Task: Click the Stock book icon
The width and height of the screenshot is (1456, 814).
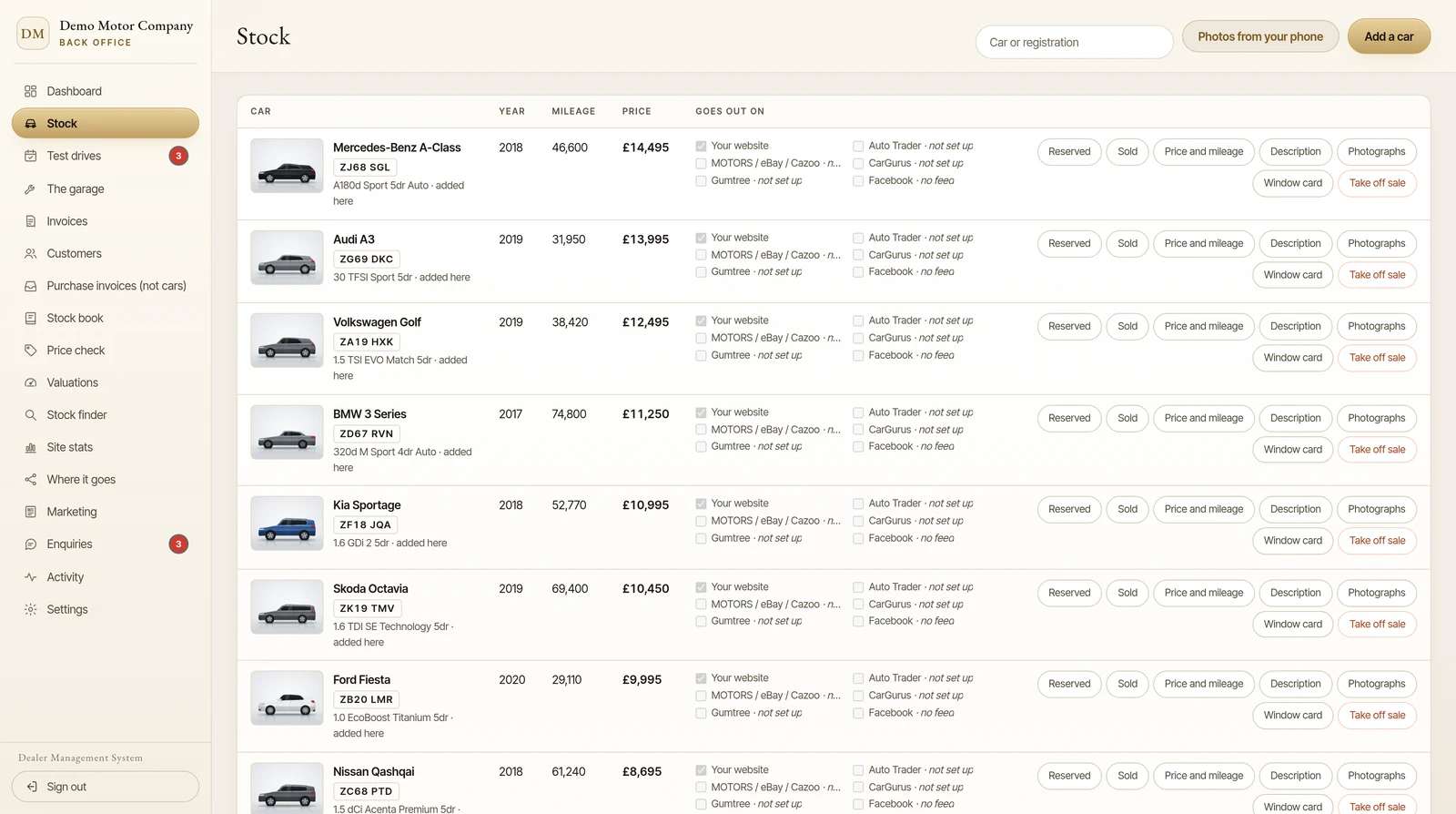Action: pyautogui.click(x=30, y=319)
